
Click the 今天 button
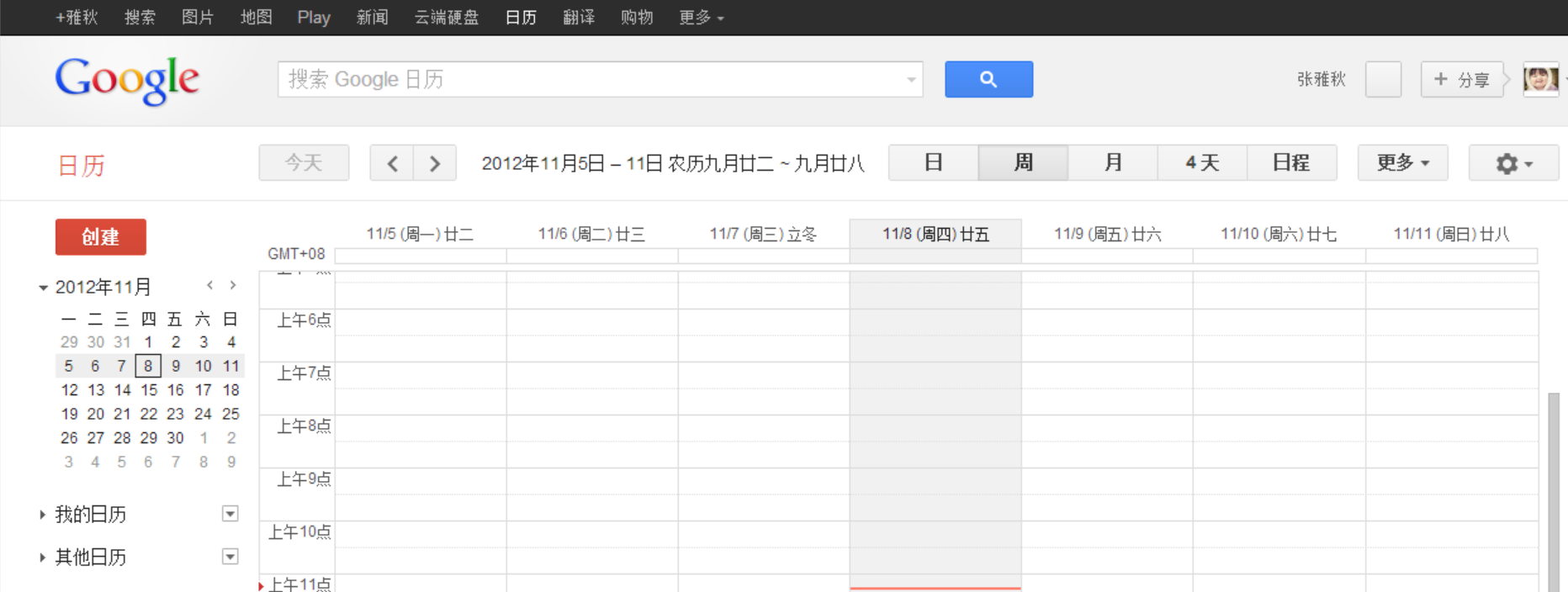pos(304,163)
